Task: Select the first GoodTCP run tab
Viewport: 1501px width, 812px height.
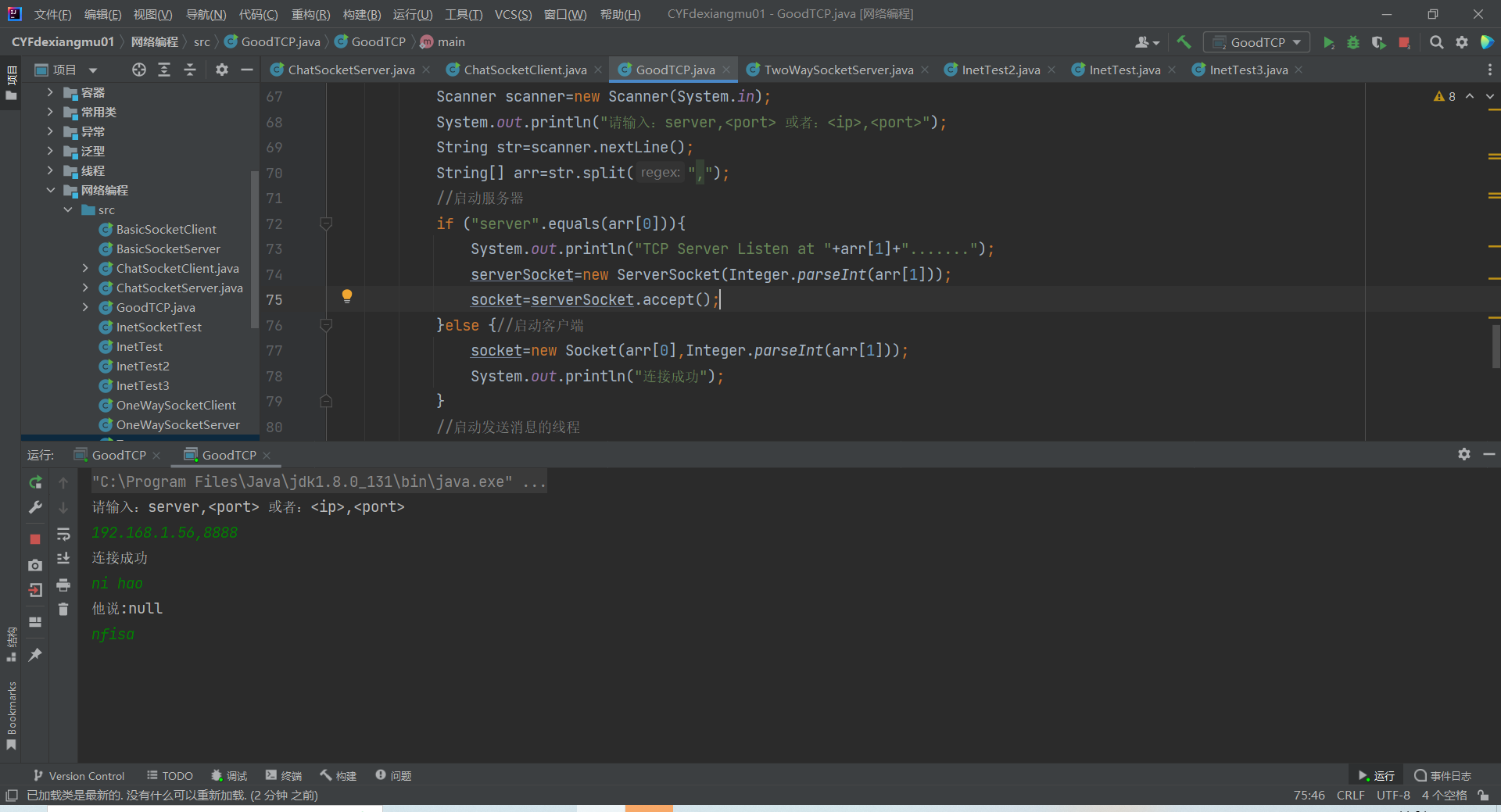Action: 119,455
